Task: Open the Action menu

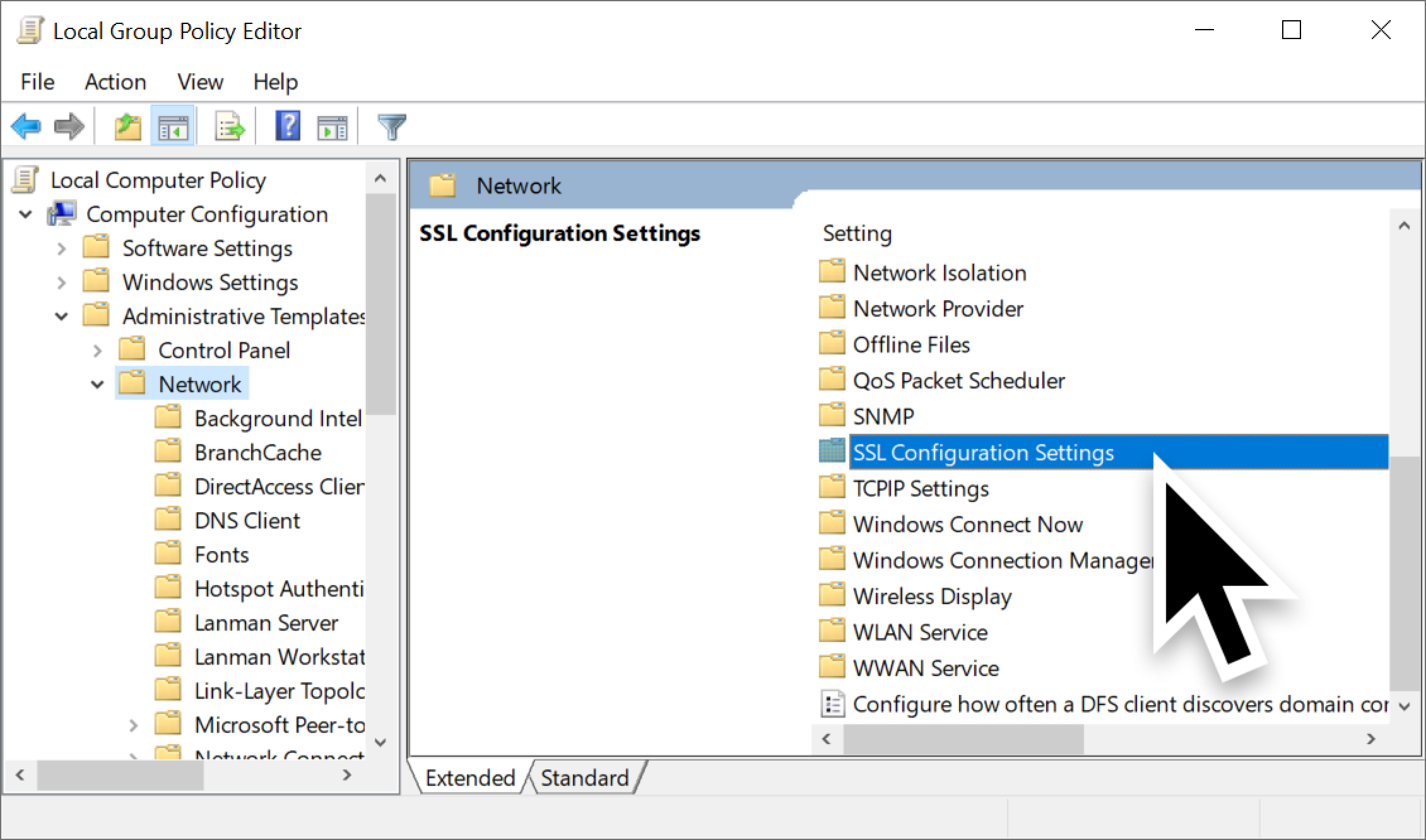Action: coord(115,81)
